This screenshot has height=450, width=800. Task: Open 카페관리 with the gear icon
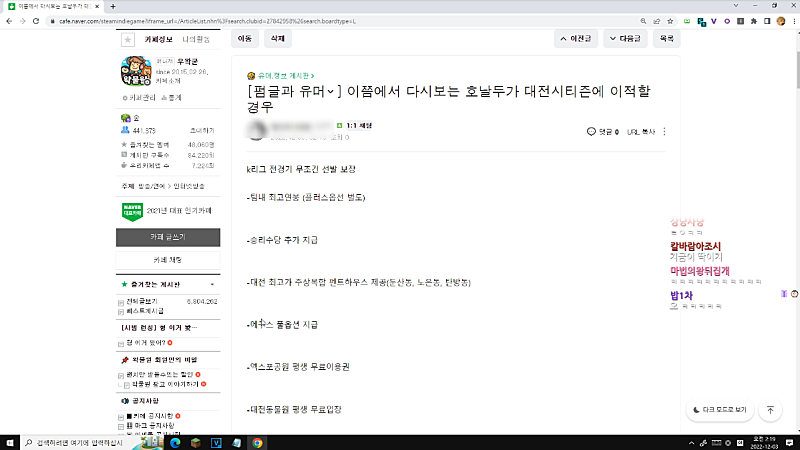click(x=139, y=97)
